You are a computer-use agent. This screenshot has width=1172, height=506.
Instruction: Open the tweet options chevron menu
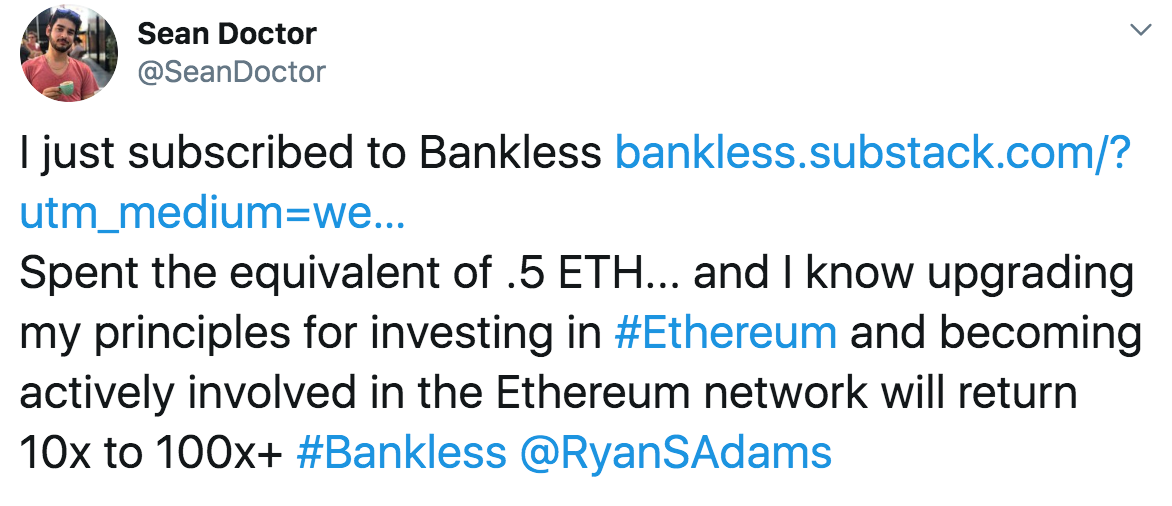click(1140, 31)
